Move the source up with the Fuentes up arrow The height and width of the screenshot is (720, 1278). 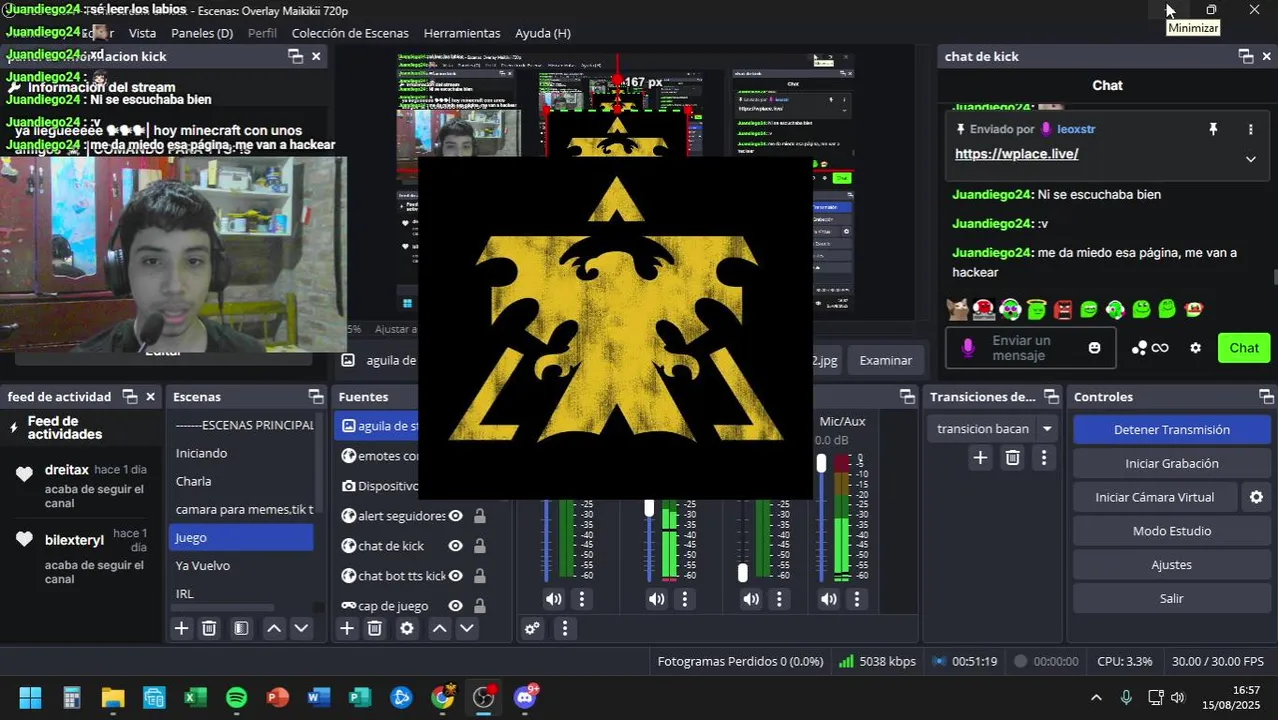pos(439,628)
